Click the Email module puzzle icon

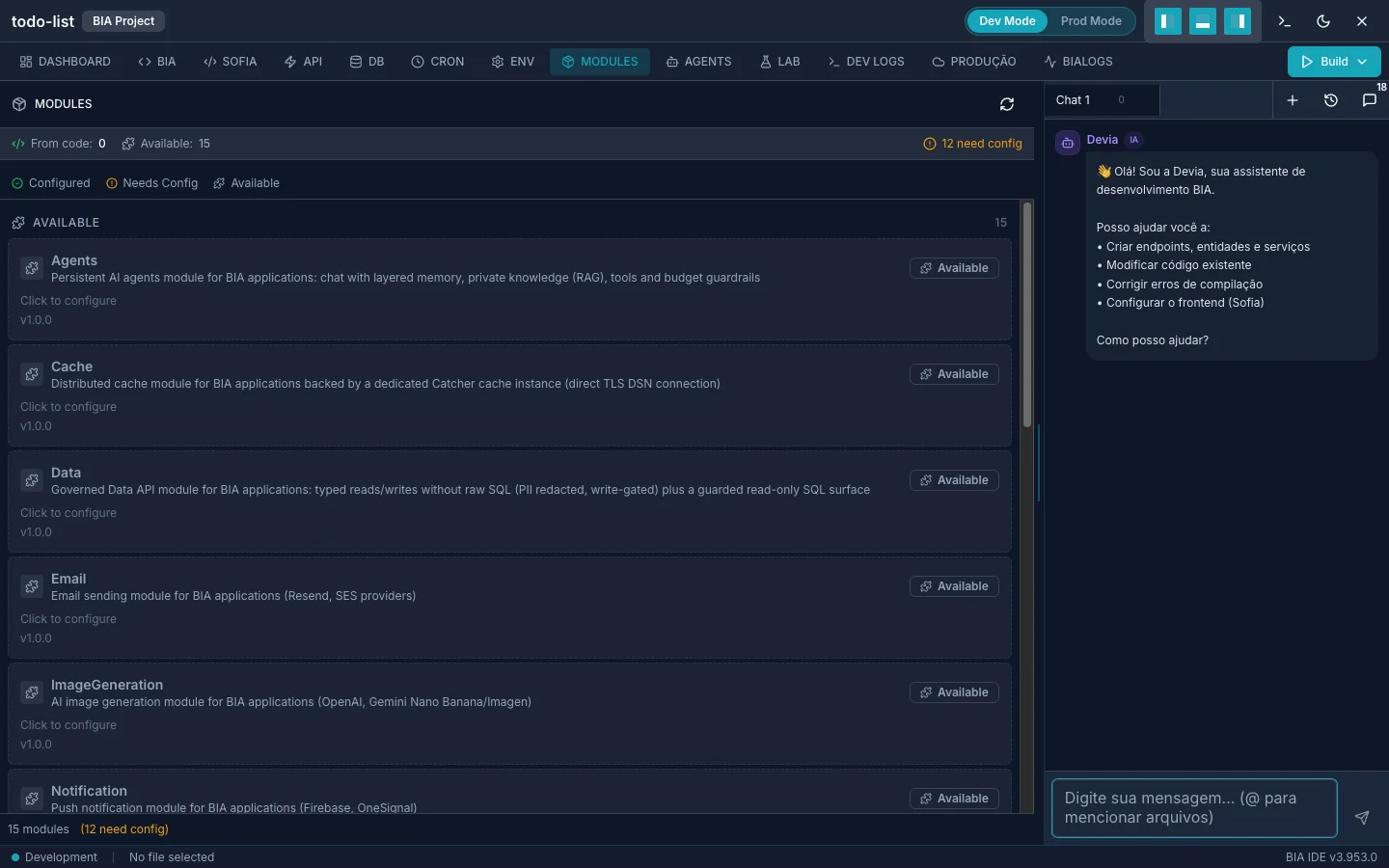pyautogui.click(x=32, y=586)
